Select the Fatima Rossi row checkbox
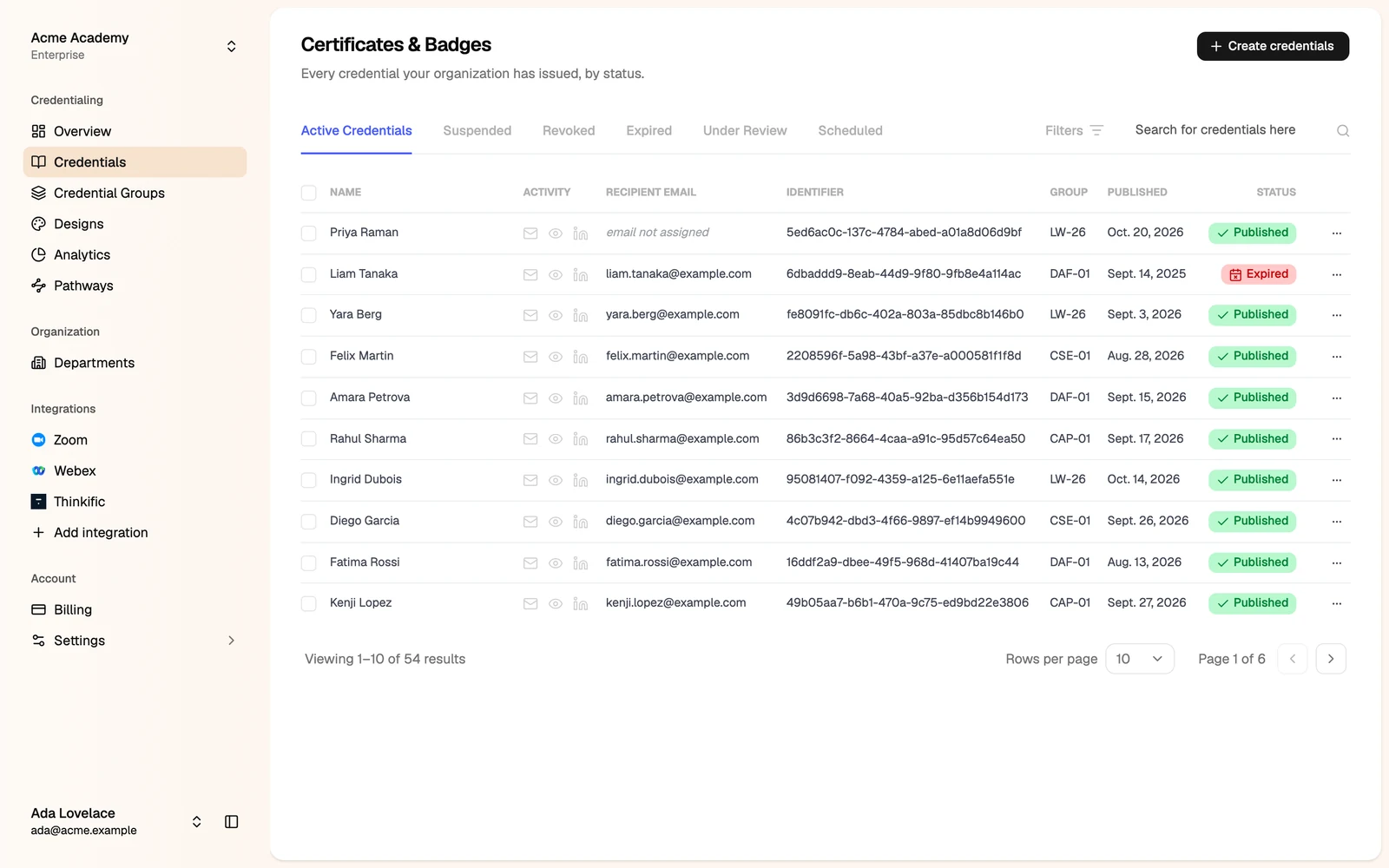The image size is (1389, 868). point(308,563)
